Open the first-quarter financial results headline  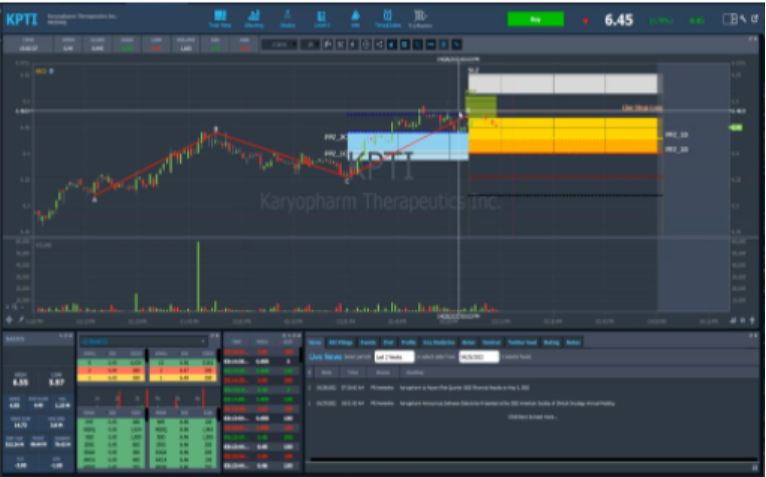click(465, 388)
